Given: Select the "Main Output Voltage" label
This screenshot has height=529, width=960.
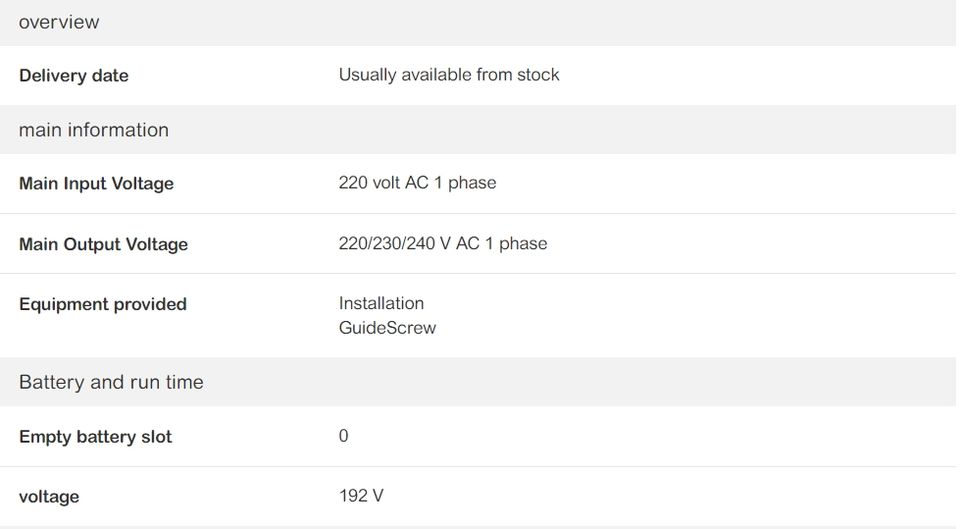Looking at the screenshot, I should coord(103,245).
